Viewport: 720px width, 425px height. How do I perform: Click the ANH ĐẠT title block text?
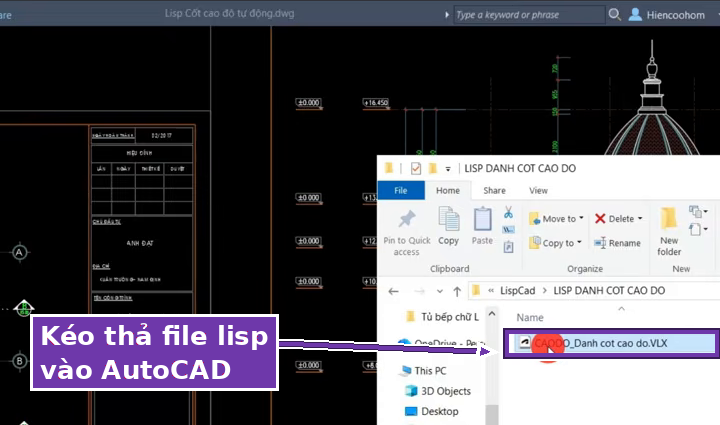tap(140, 243)
